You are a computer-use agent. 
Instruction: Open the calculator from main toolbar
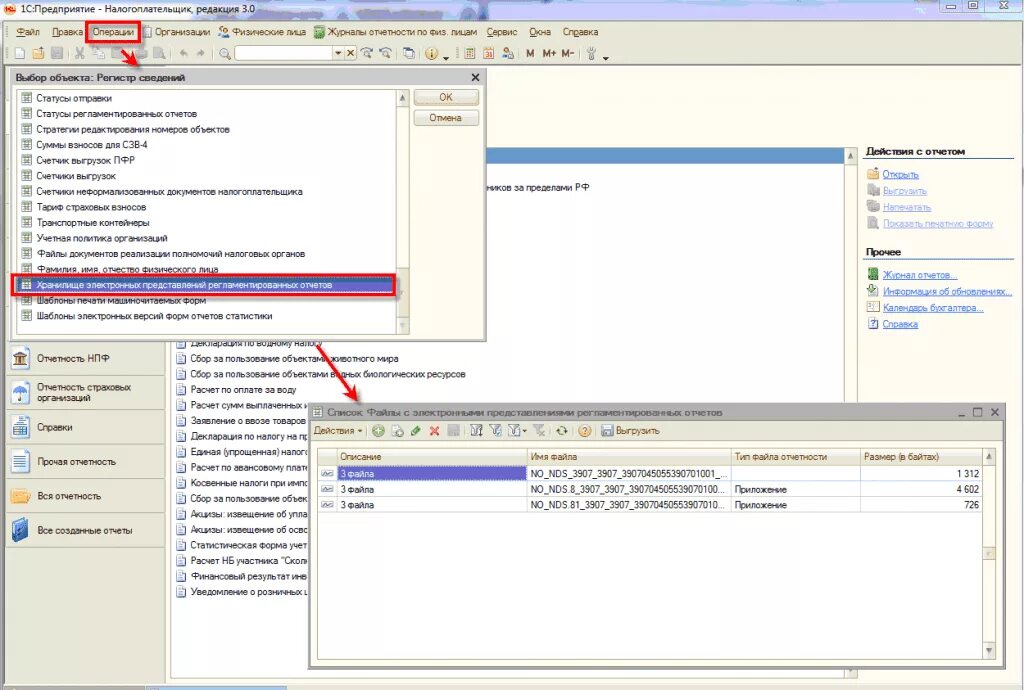pos(470,54)
